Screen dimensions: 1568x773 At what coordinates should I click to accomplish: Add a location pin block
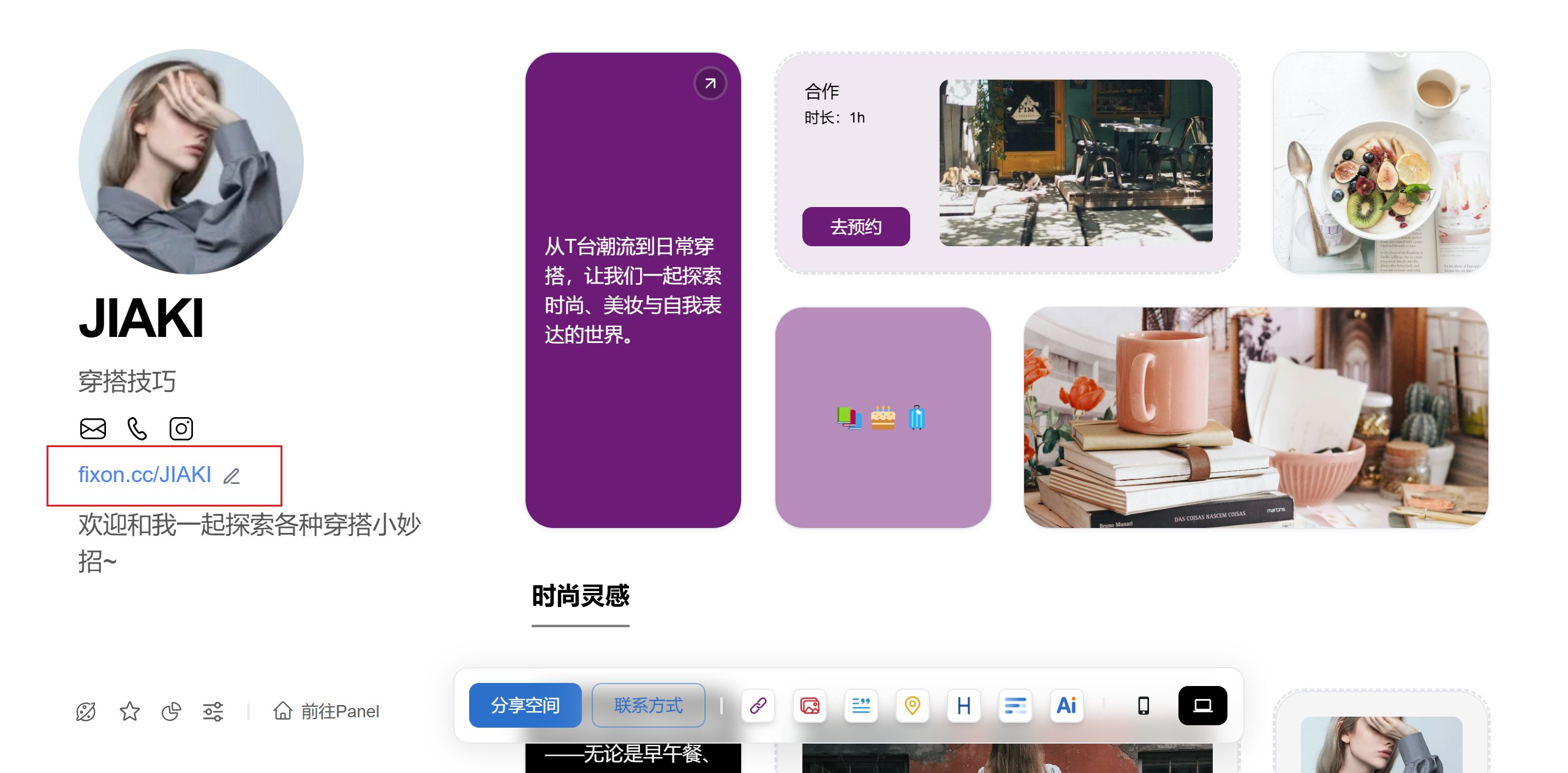tap(913, 706)
